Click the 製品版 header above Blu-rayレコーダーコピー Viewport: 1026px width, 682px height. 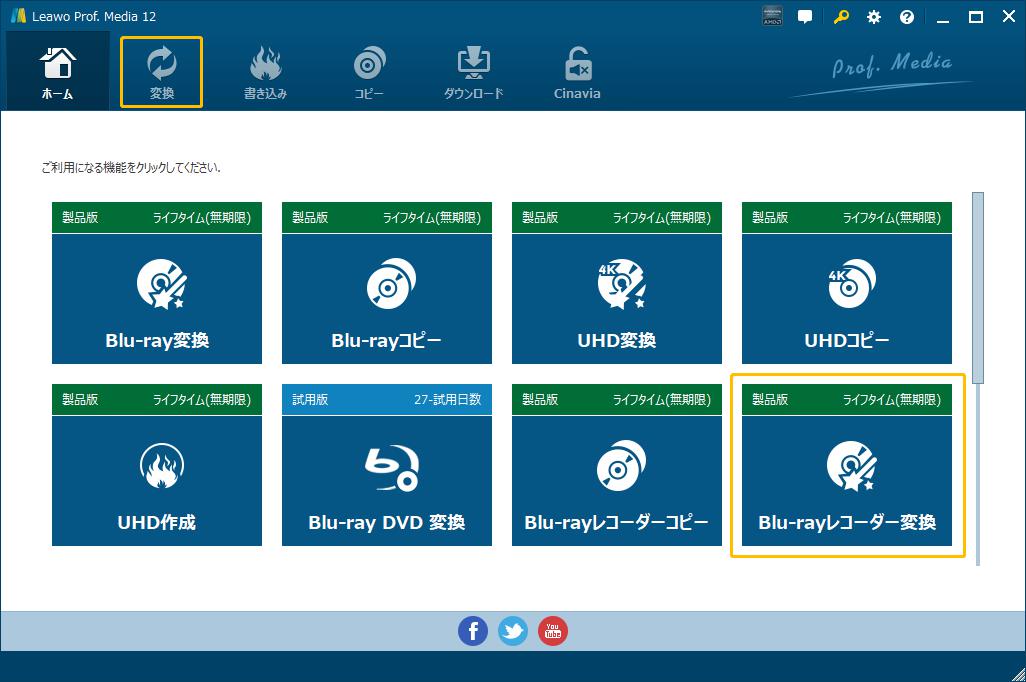pos(616,399)
